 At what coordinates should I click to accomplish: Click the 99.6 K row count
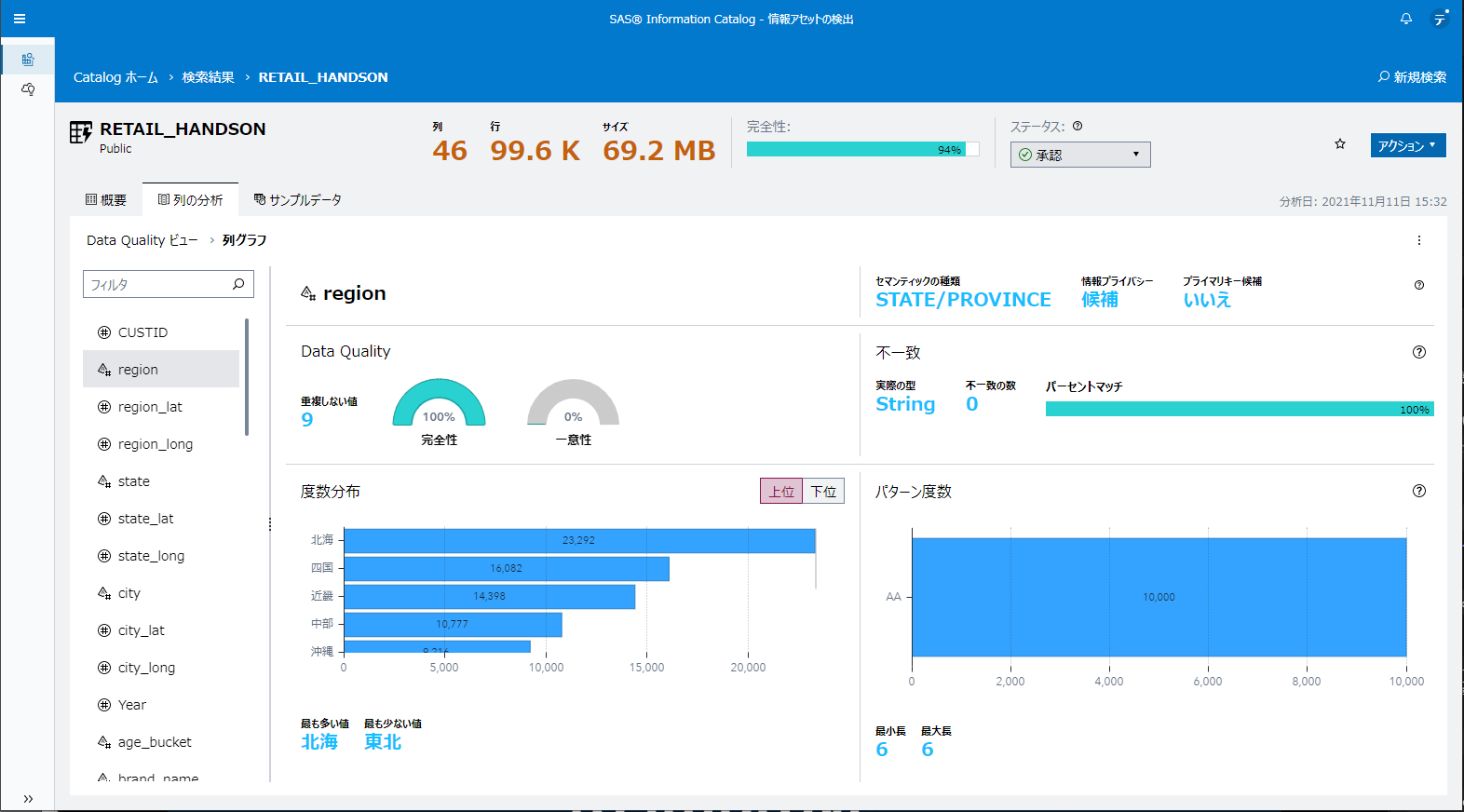[535, 151]
